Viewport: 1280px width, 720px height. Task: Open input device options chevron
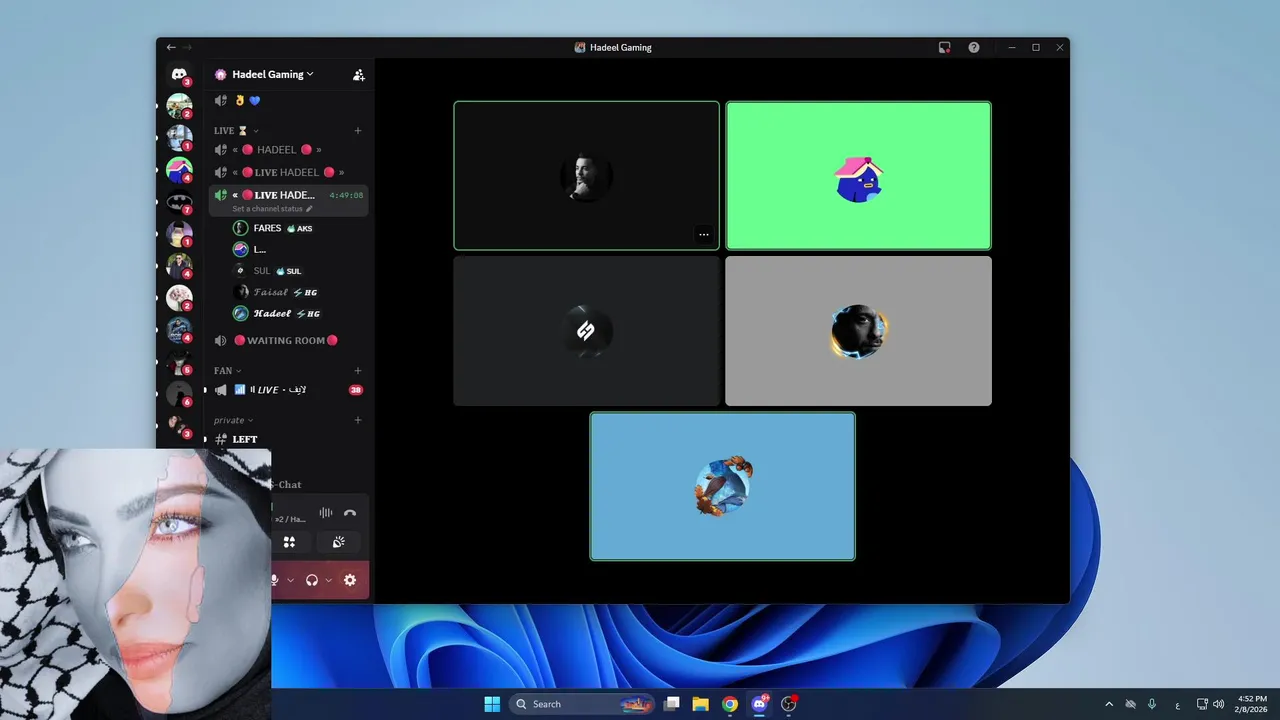291,580
